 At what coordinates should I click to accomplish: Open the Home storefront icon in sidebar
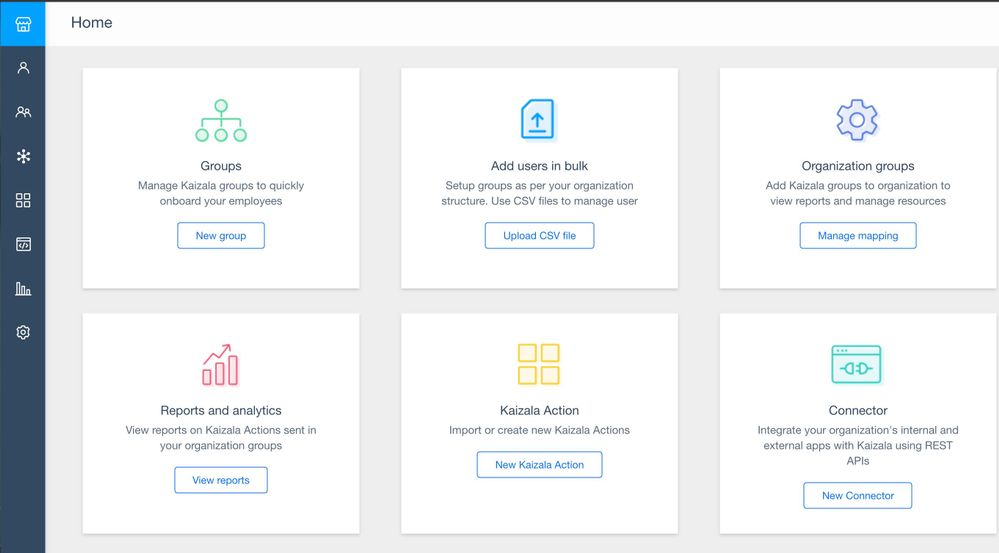pyautogui.click(x=23, y=24)
